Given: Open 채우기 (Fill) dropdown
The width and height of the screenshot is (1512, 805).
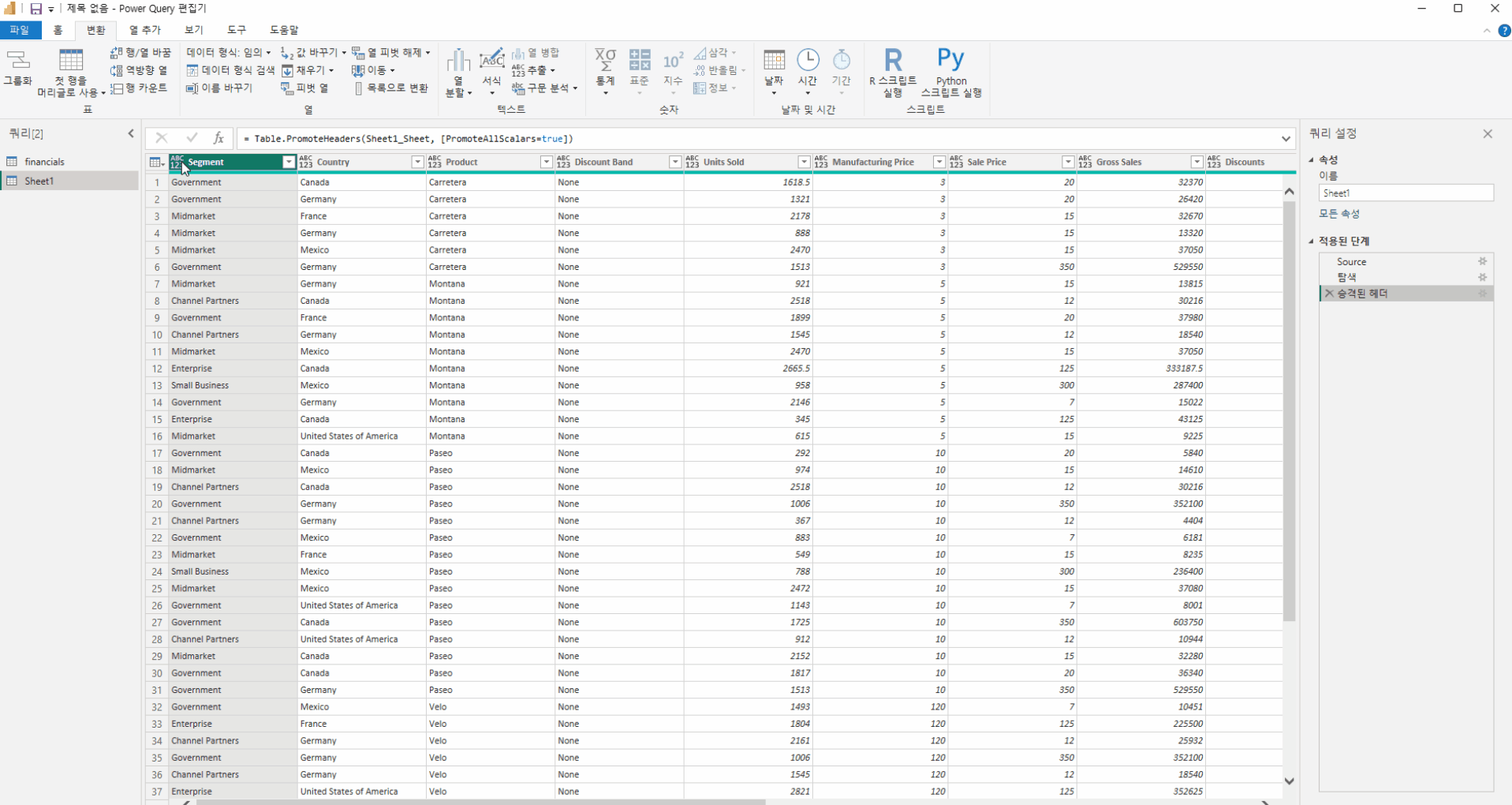Looking at the screenshot, I should pos(308,70).
